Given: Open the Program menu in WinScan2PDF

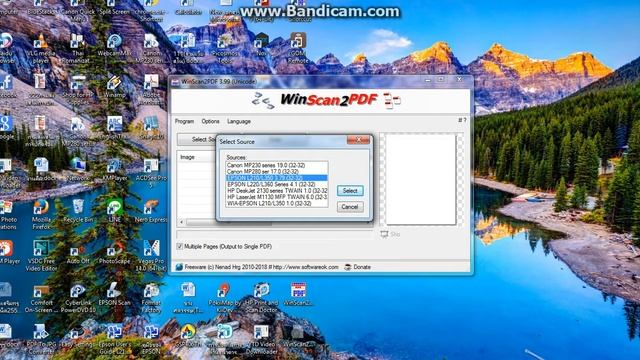Looking at the screenshot, I should (x=184, y=121).
